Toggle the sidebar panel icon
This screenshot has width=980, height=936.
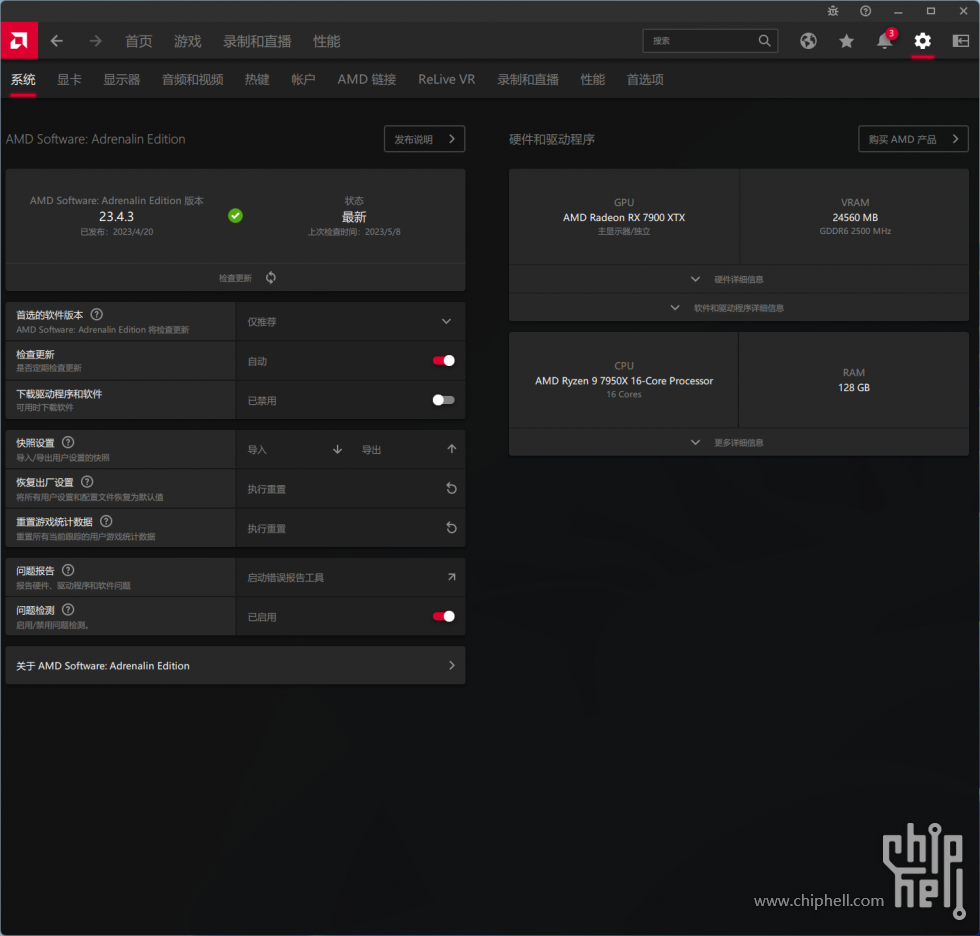(x=961, y=41)
